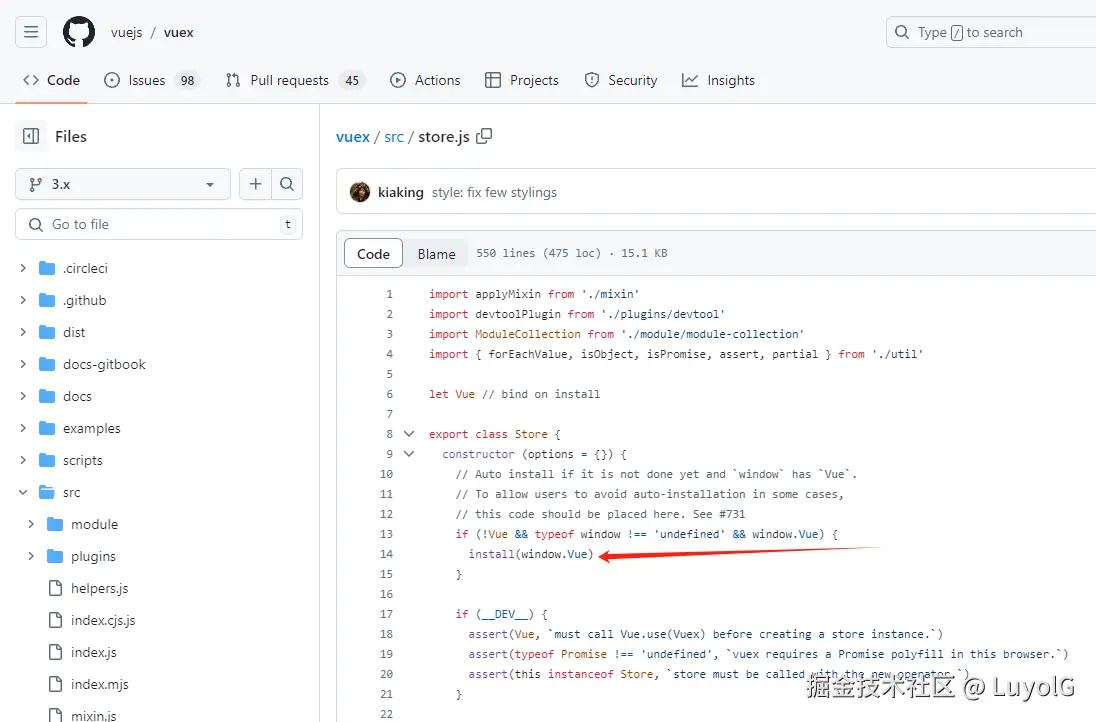Screen dimensions: 1096x722
Task: Switch to the Actions tab
Action: (x=425, y=80)
